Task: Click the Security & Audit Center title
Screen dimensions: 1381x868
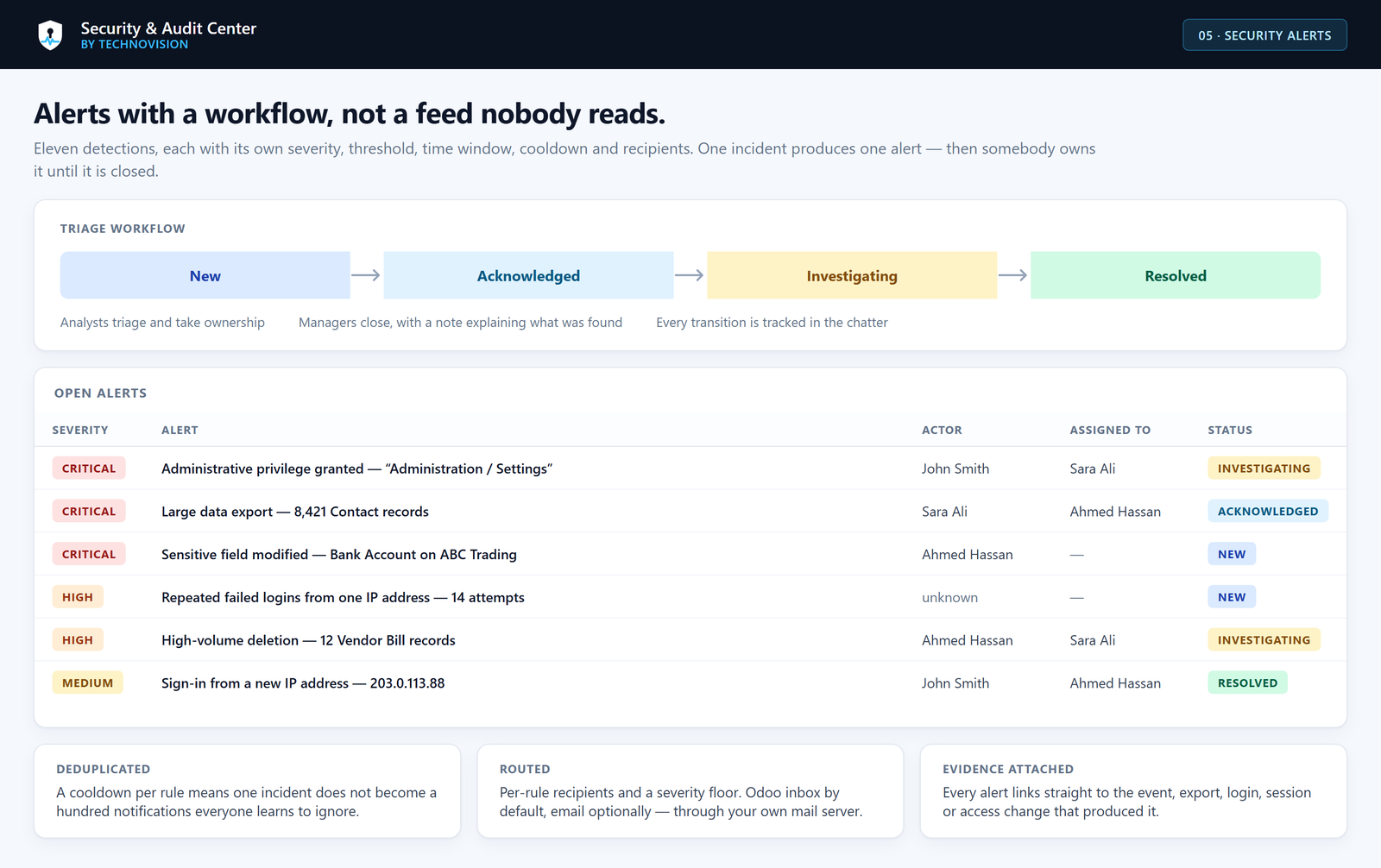Action: click(168, 28)
